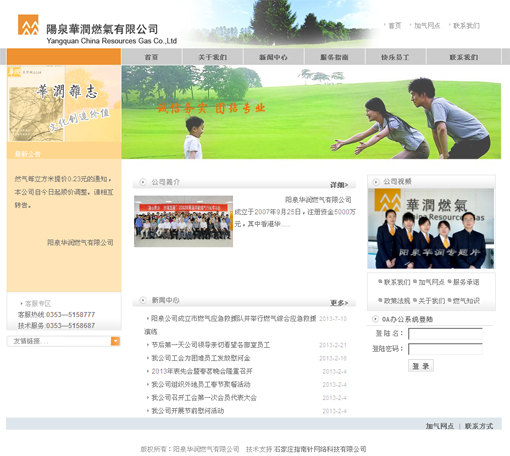Click the footer 联系方式 link
510x456 pixels.
[479, 426]
